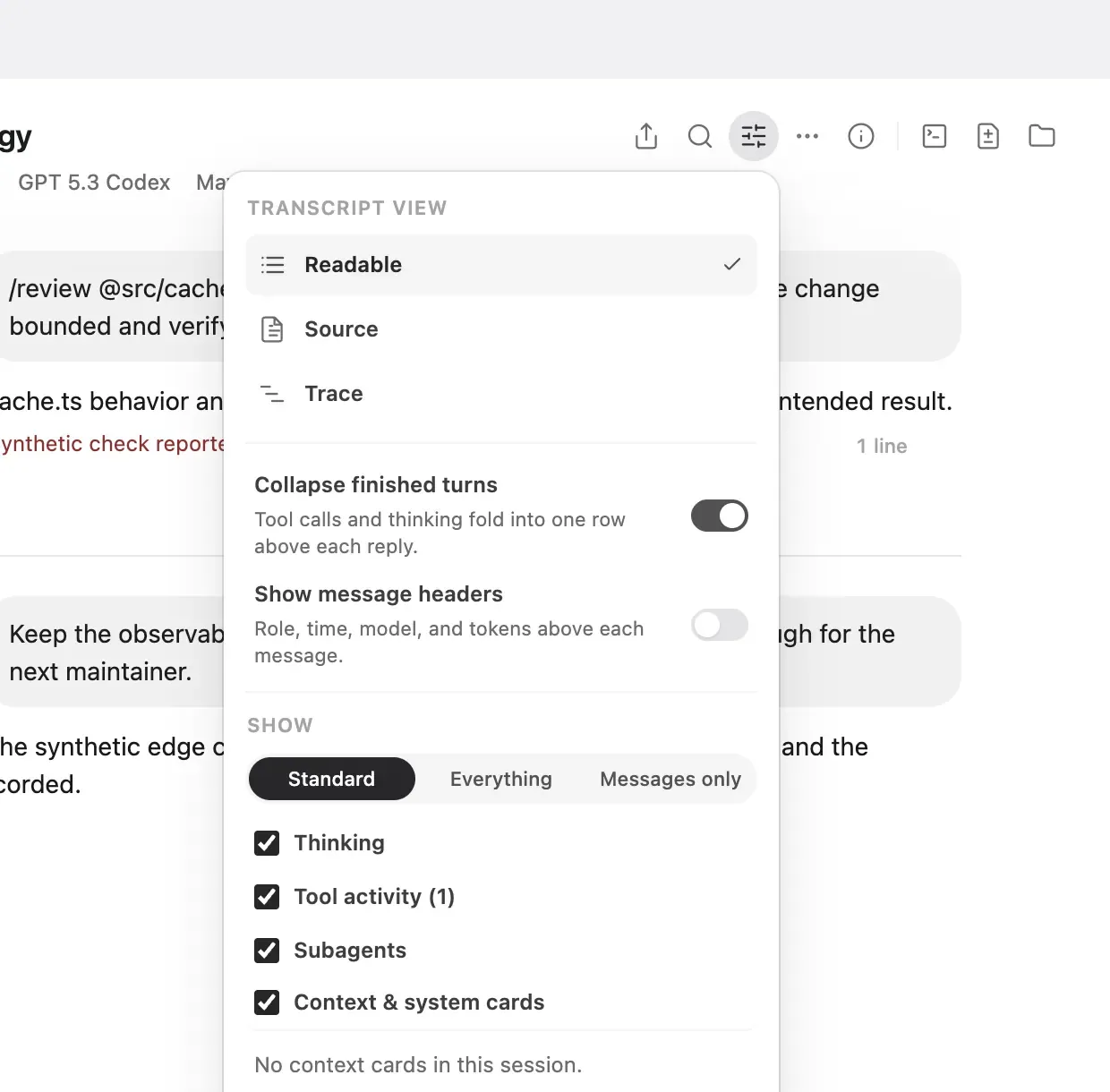The width and height of the screenshot is (1110, 1092).
Task: Close the transcript view settings sliders icon
Action: 754,136
